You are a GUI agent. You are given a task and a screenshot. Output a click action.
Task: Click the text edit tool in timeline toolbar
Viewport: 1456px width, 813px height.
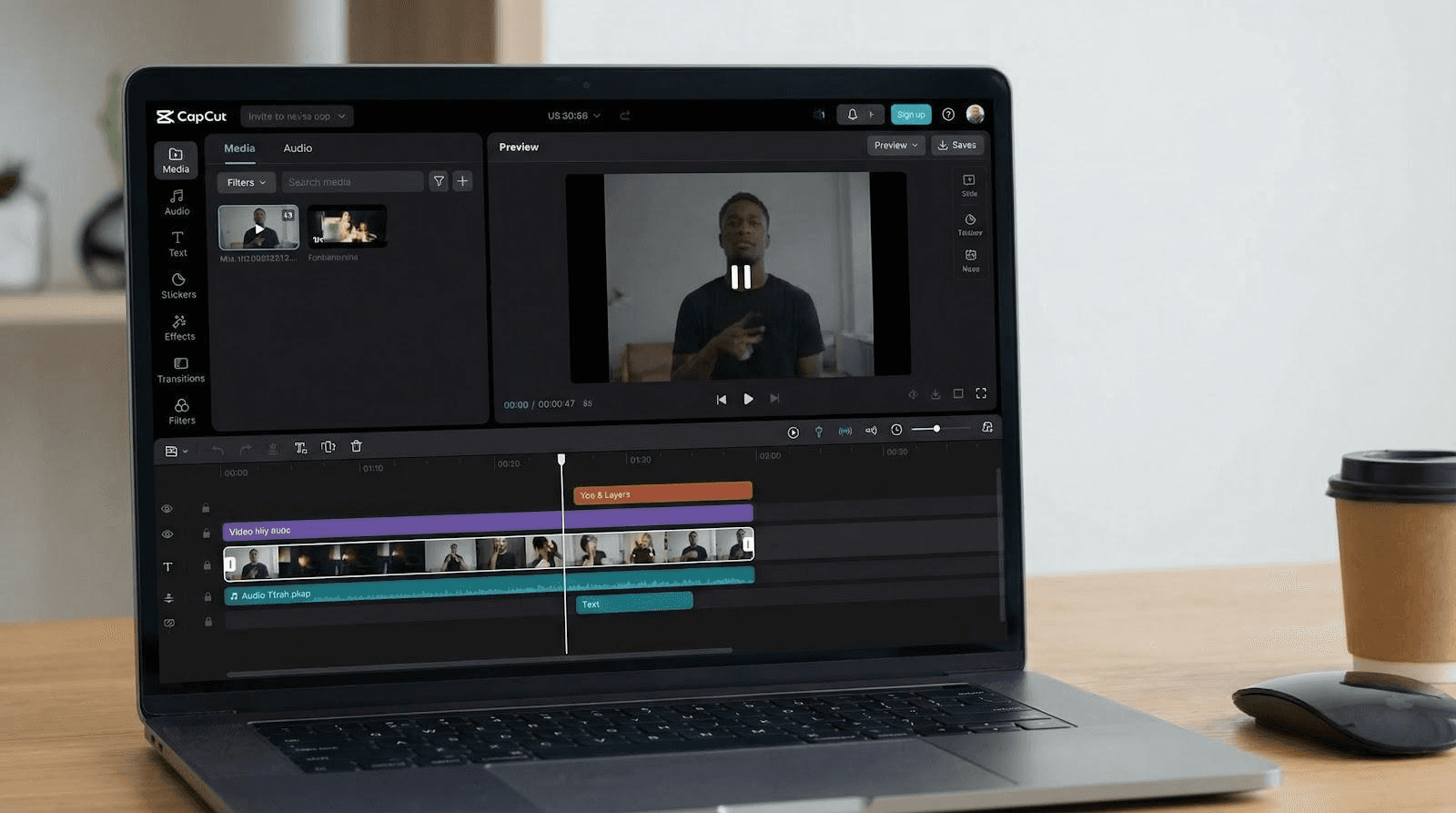tap(300, 448)
